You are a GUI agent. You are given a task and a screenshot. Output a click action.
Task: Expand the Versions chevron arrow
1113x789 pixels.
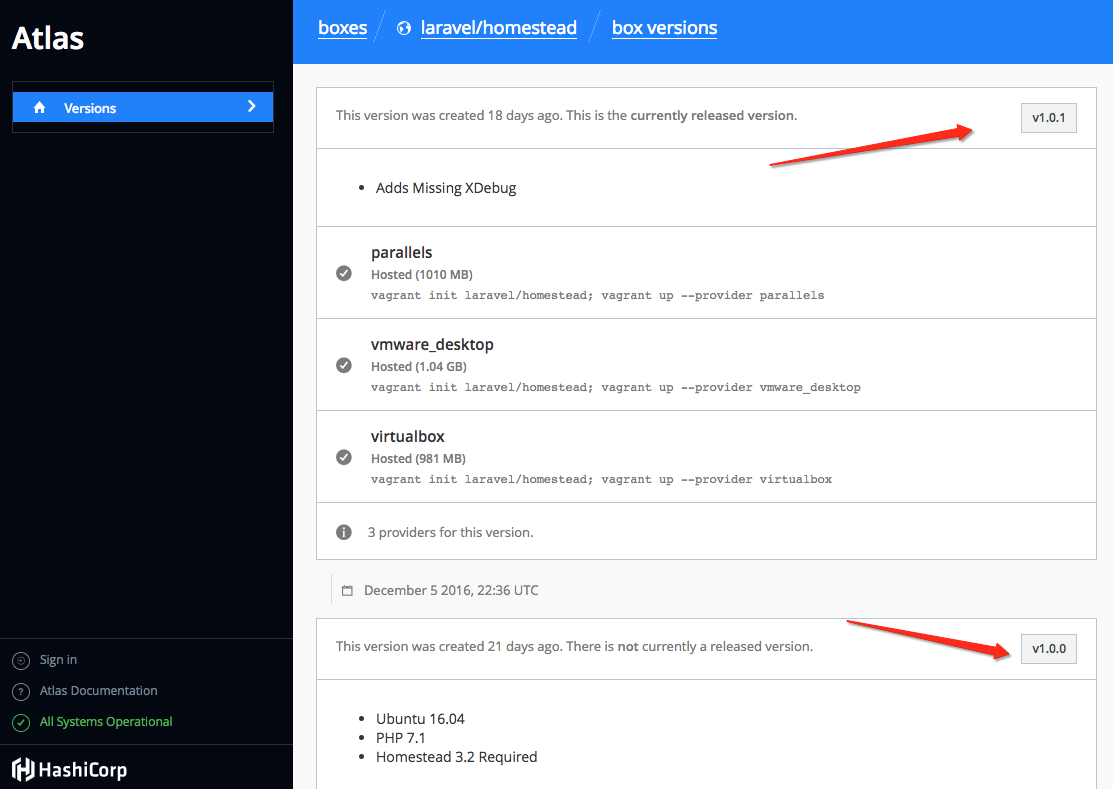point(251,106)
